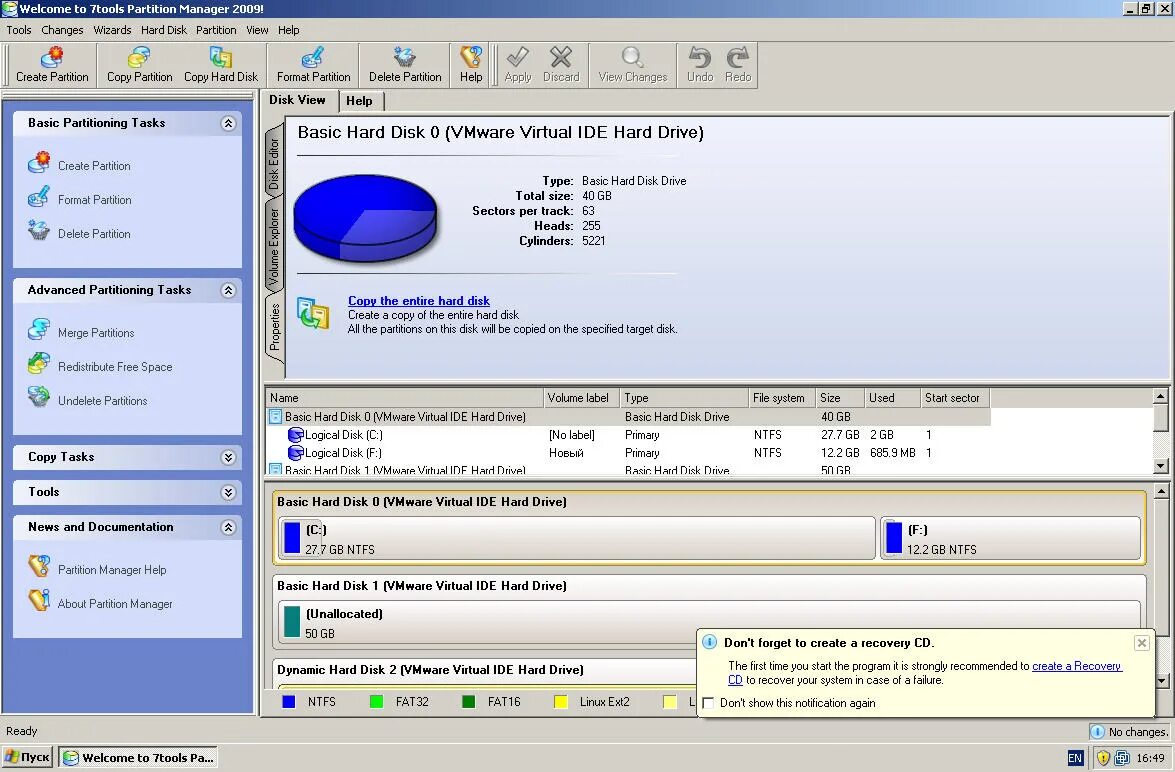Click the Undelete Partitions sidebar icon

[x=39, y=397]
